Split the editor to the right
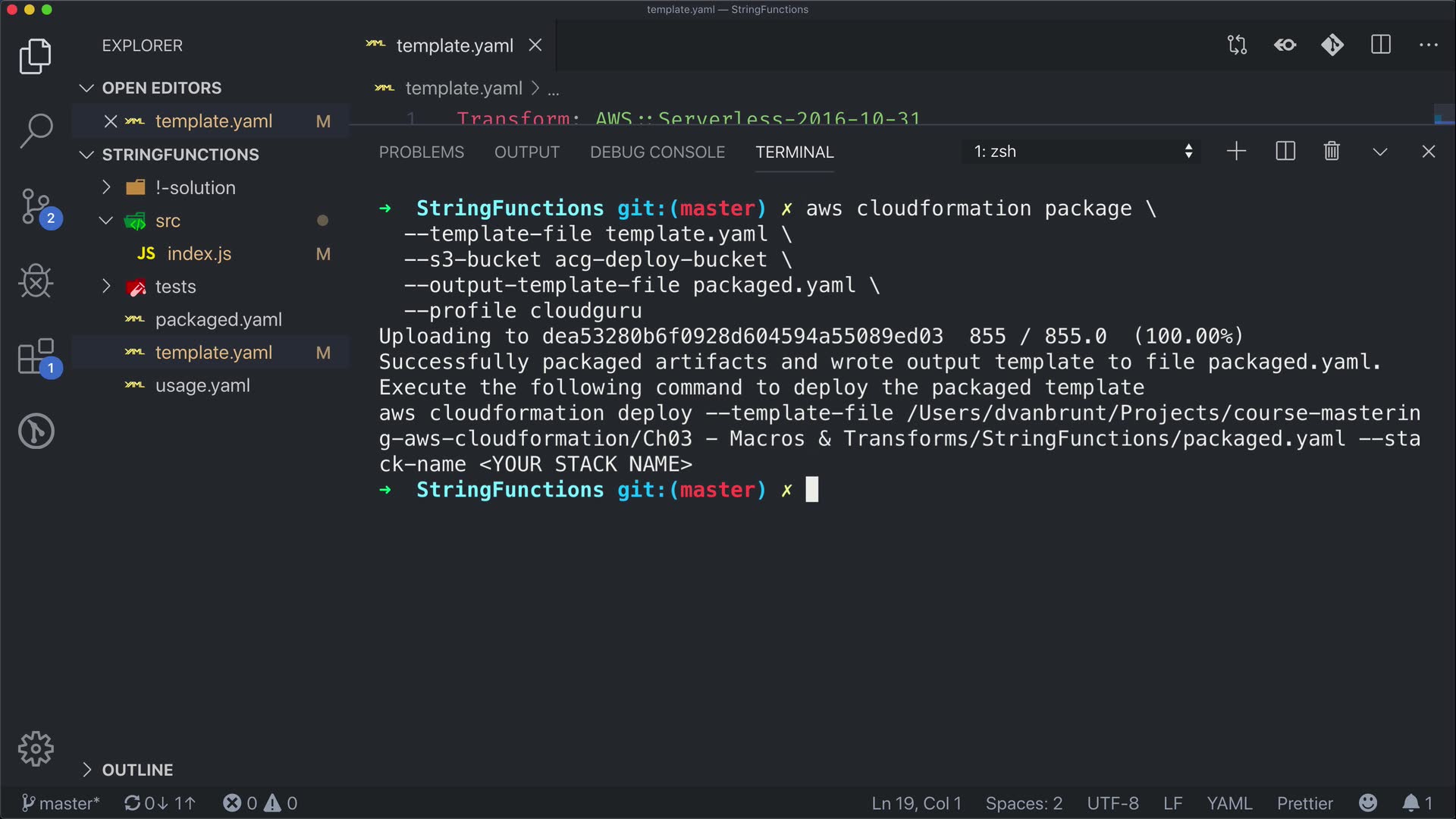Screen dimensions: 1456x819 pyautogui.click(x=1381, y=45)
